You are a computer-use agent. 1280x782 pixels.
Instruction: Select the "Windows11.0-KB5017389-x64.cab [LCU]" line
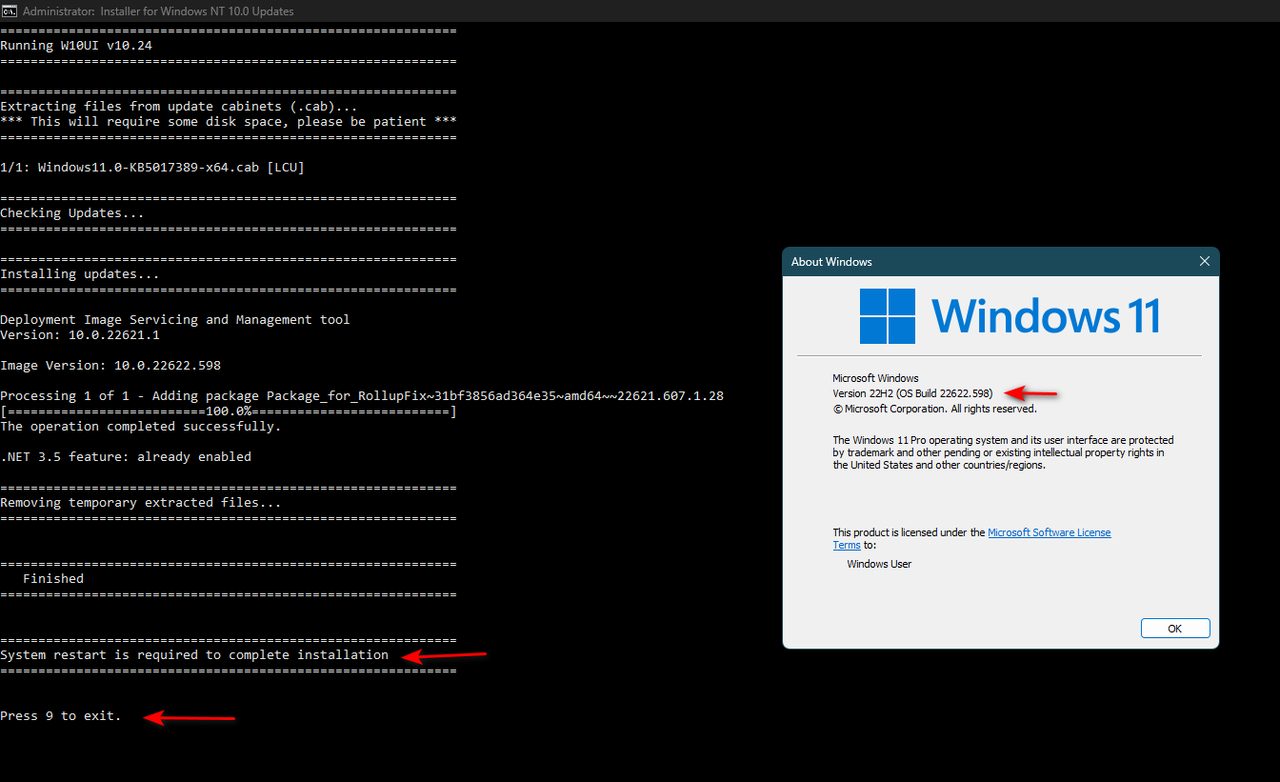152,167
